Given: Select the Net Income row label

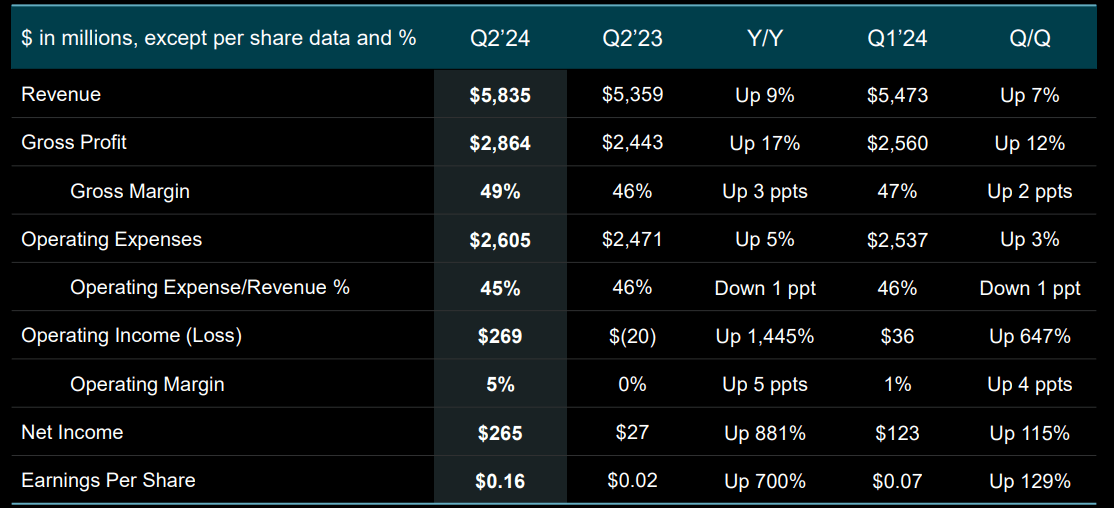Looking at the screenshot, I should (72, 433).
